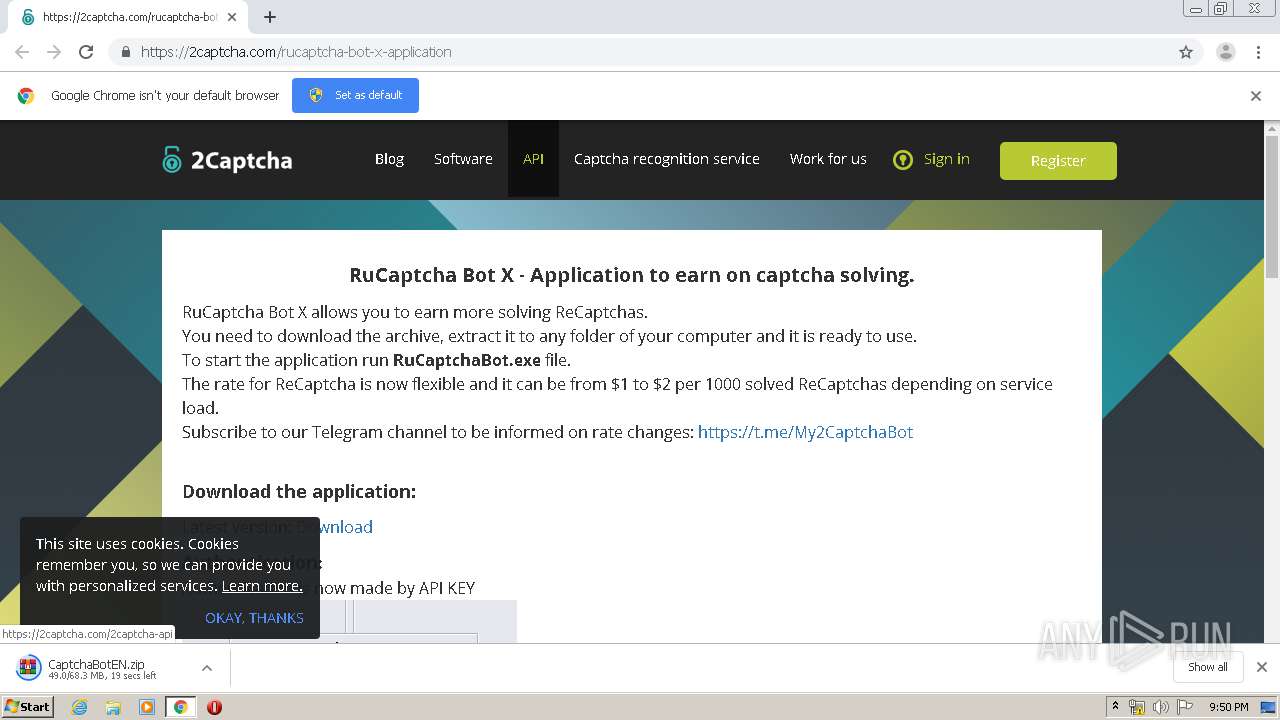Open the Windows Start menu
This screenshot has height=720, width=1280.
coord(27,707)
